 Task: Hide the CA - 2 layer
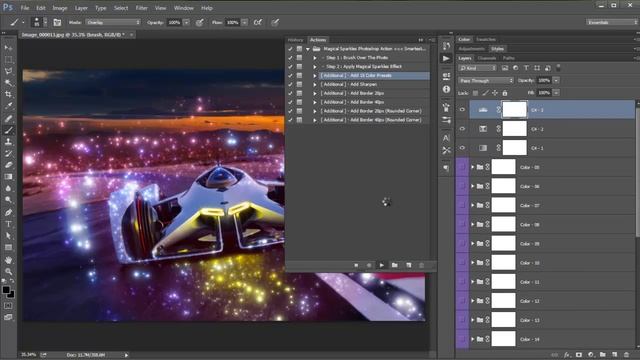[x=462, y=129]
